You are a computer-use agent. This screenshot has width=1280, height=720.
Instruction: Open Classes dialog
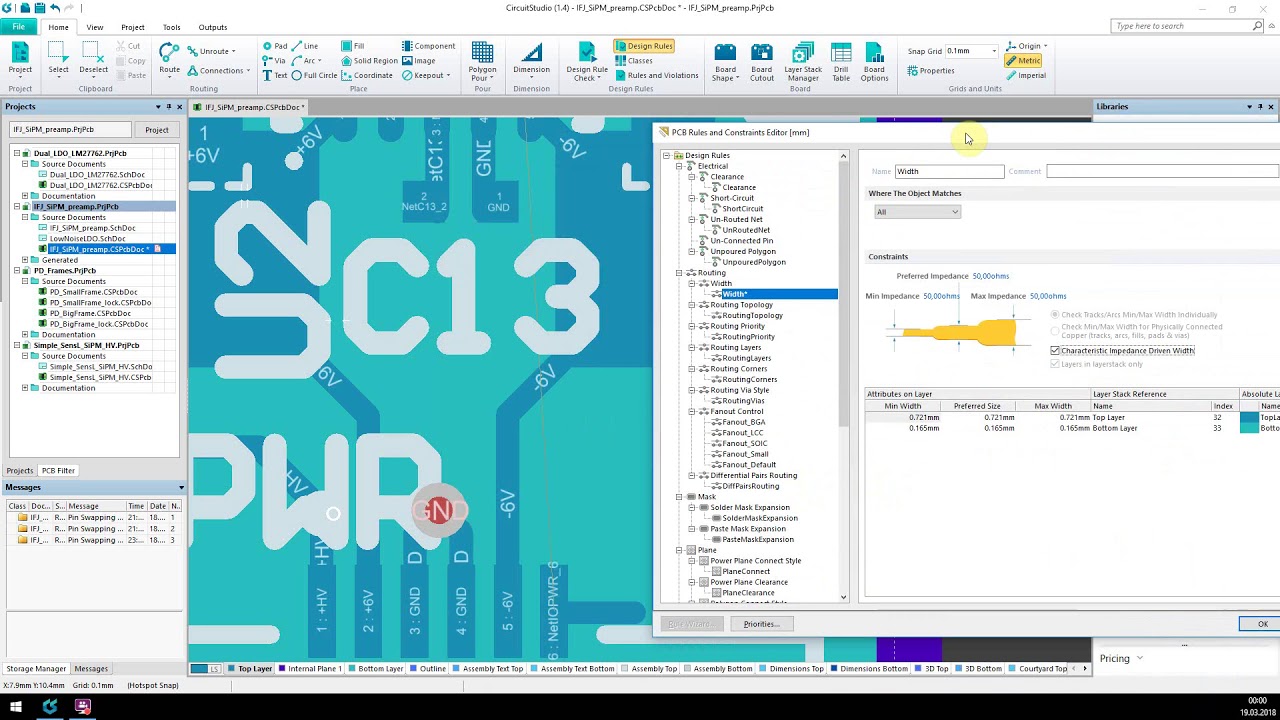point(633,61)
